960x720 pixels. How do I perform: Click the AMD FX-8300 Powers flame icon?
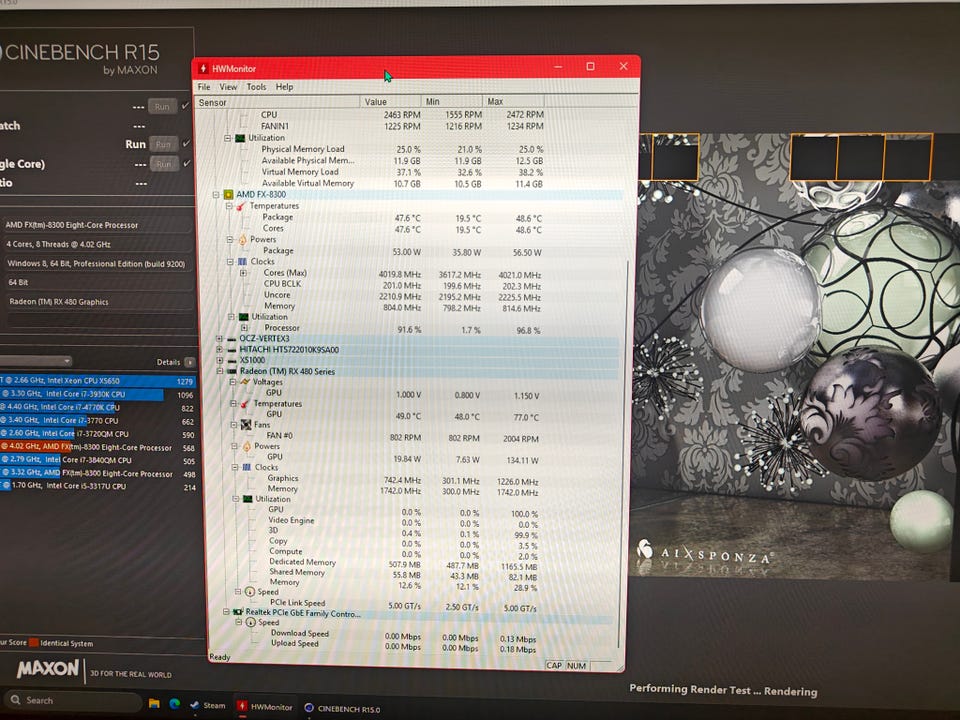(x=241, y=240)
